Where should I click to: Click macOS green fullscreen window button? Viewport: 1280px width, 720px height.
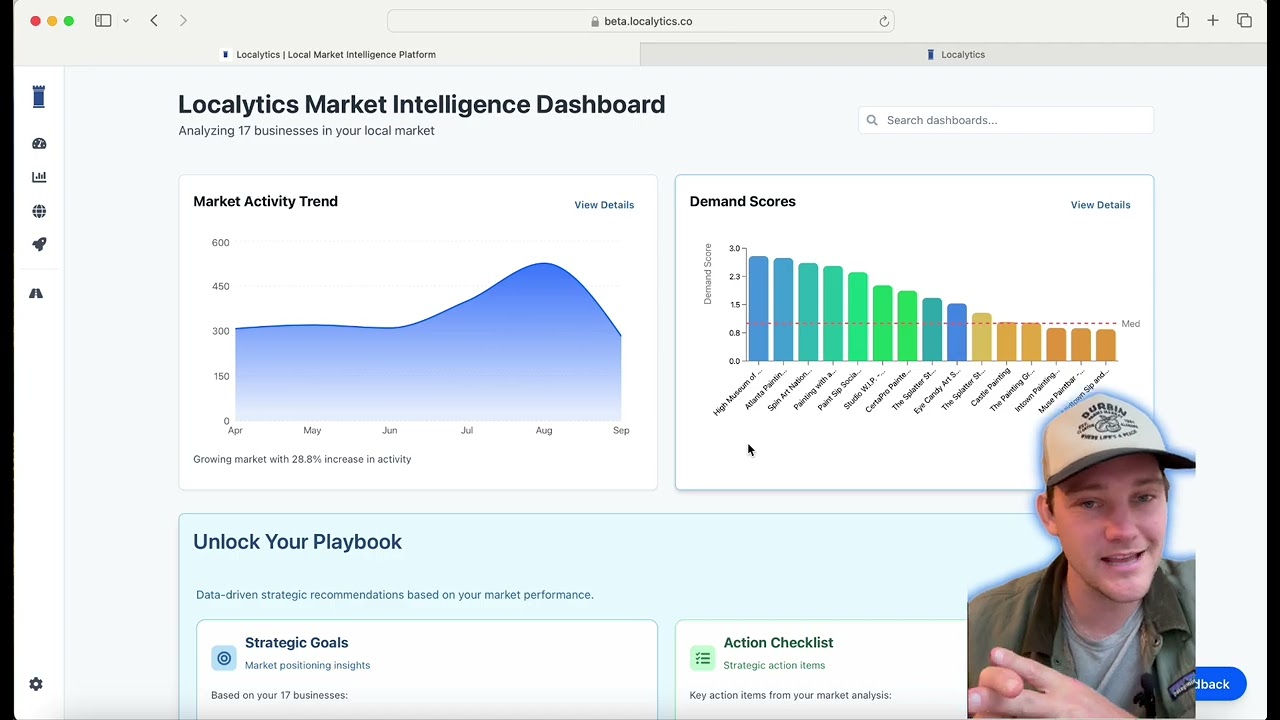(x=69, y=21)
